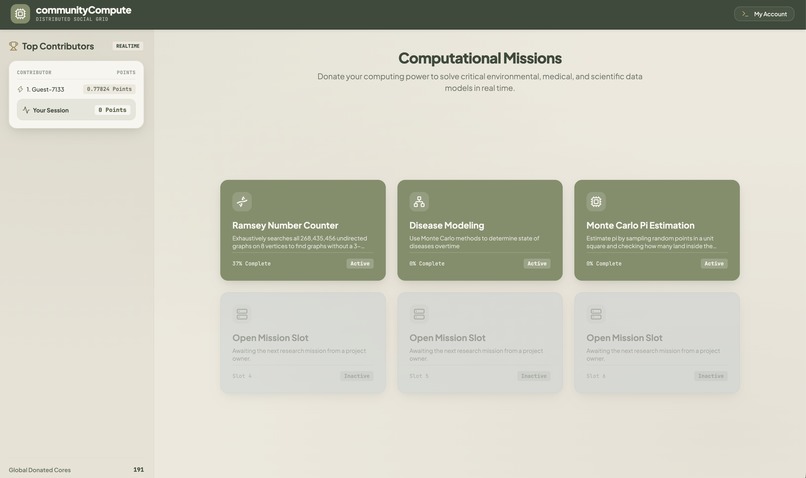This screenshot has width=806, height=478.
Task: Click the Active badge on Monte Carlo Pi
Action: pyautogui.click(x=714, y=264)
